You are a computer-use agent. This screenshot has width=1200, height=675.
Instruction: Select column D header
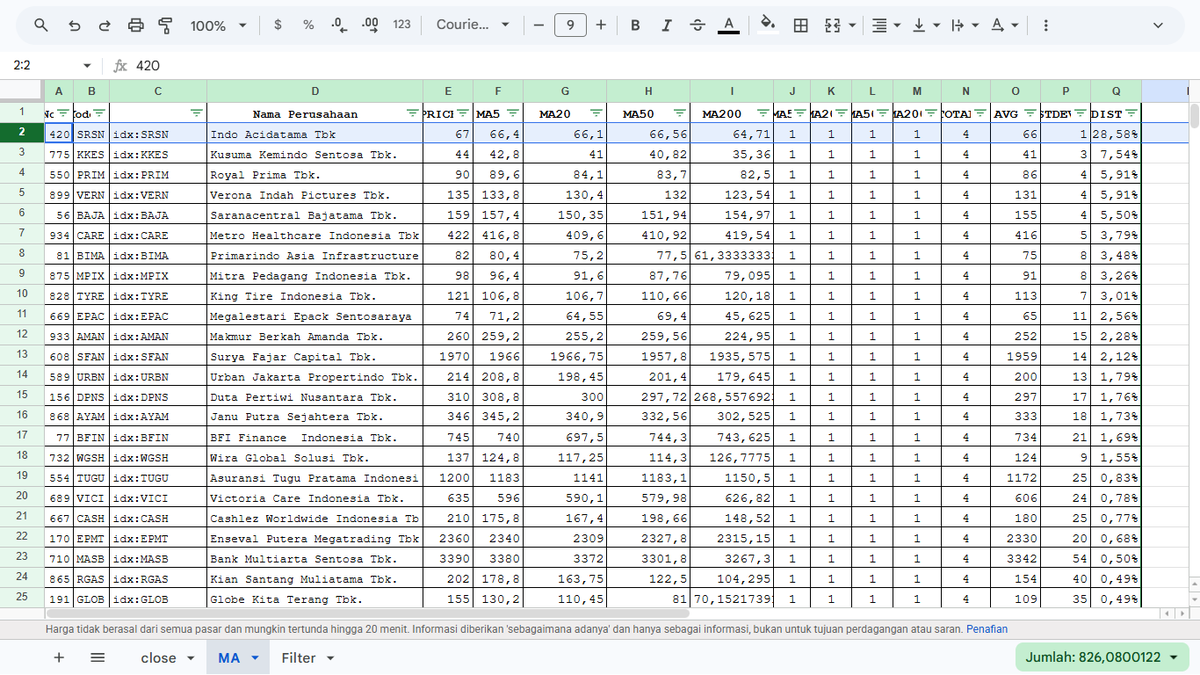(x=315, y=91)
